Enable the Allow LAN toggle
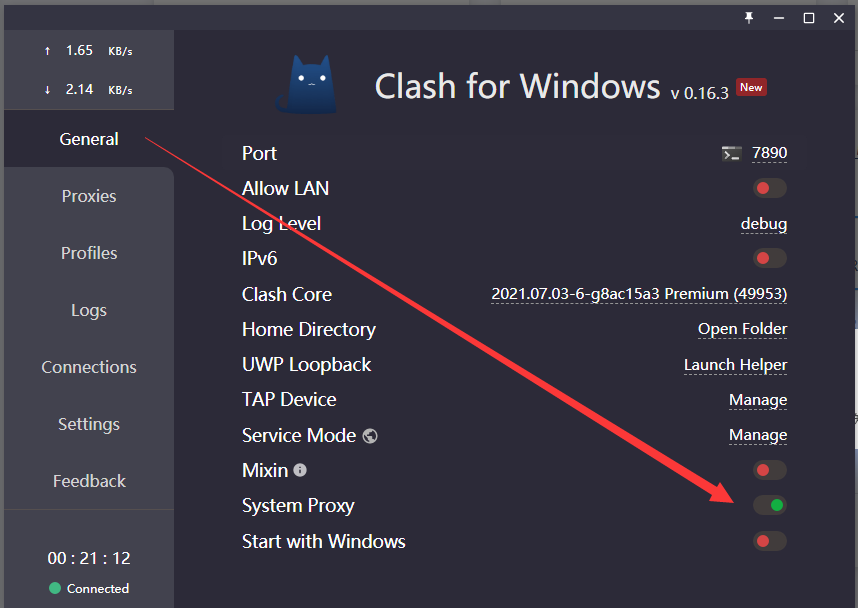This screenshot has width=858, height=608. 769,188
